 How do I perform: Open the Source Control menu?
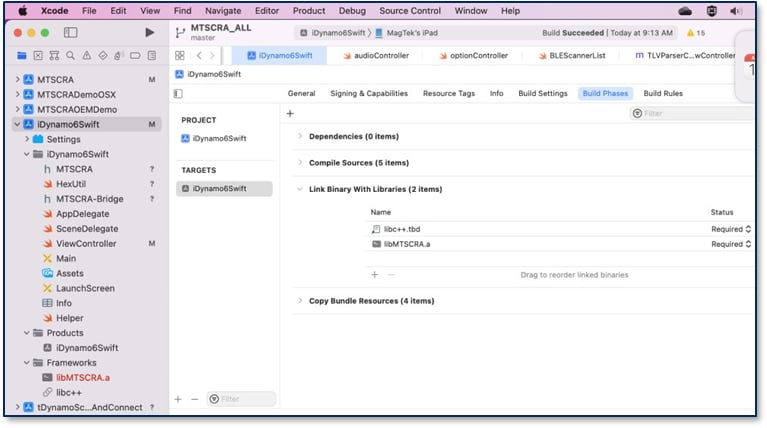(x=410, y=11)
